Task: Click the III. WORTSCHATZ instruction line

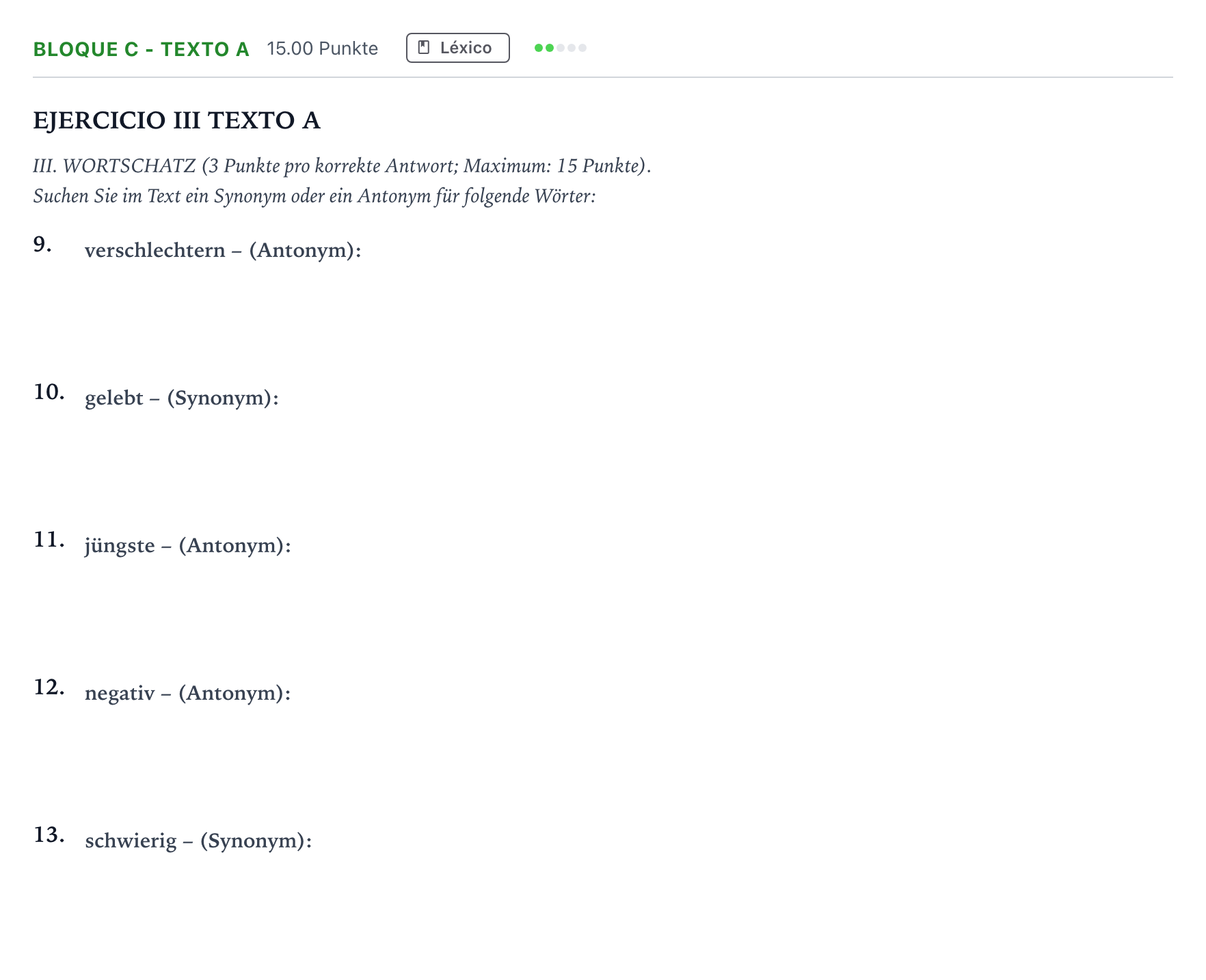Action: (342, 166)
